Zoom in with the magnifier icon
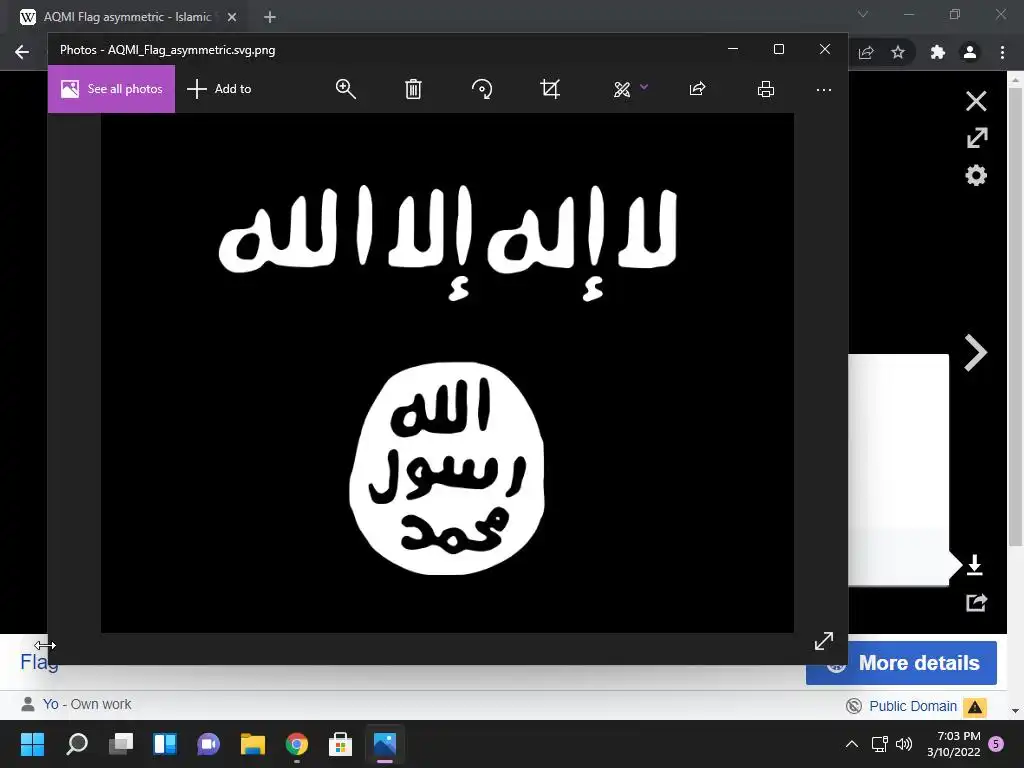This screenshot has width=1024, height=768. 345,89
